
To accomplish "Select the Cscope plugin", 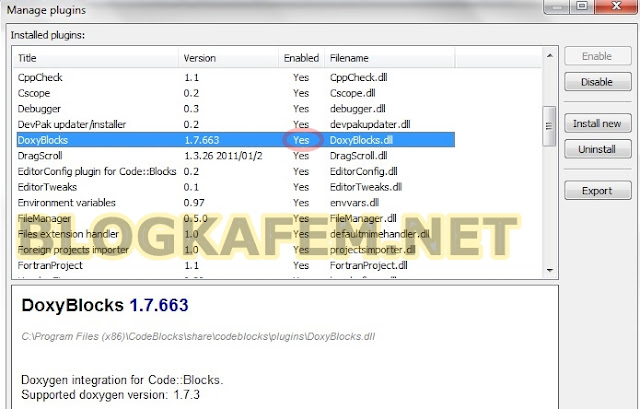I will click(236, 93).
